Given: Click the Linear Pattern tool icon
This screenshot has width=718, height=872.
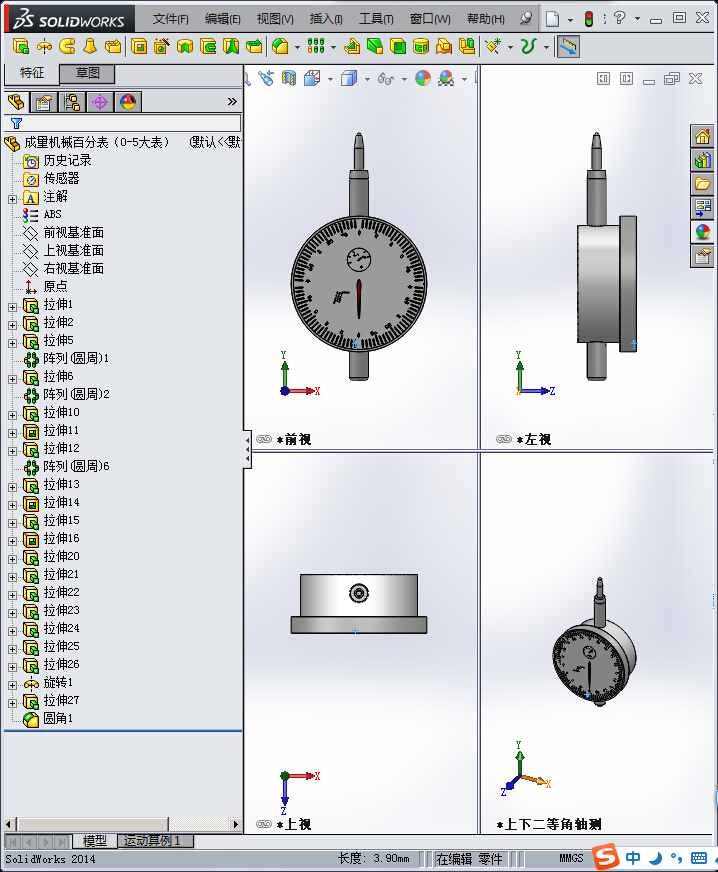Looking at the screenshot, I should click(315, 47).
